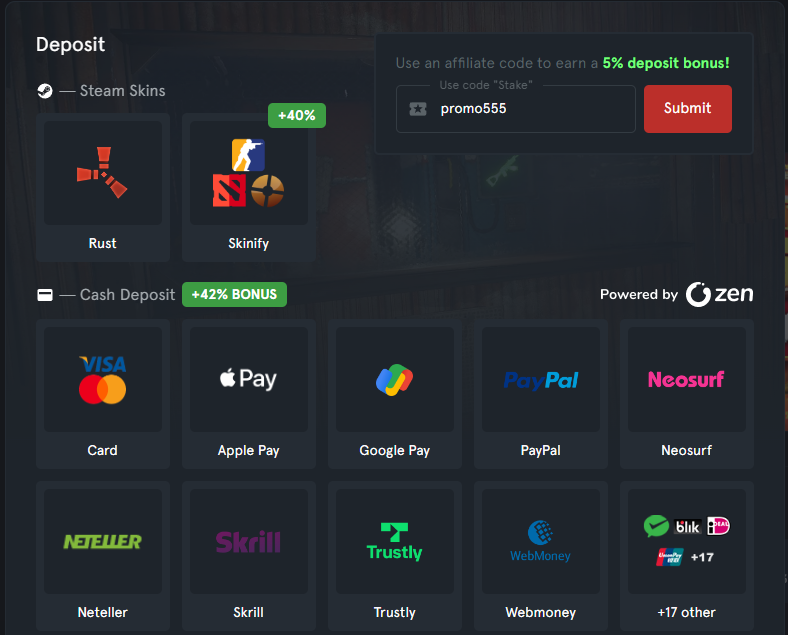Open the +17 other payment methods

[686, 556]
